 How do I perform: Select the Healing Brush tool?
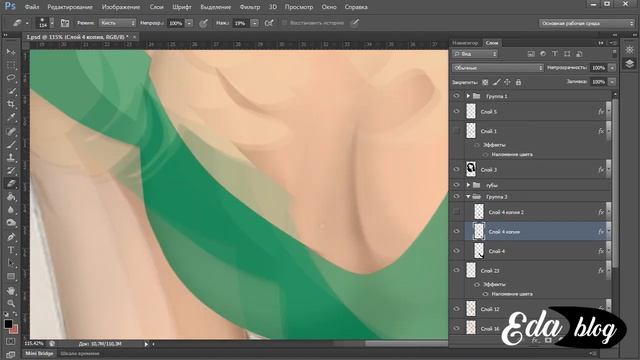(11, 131)
